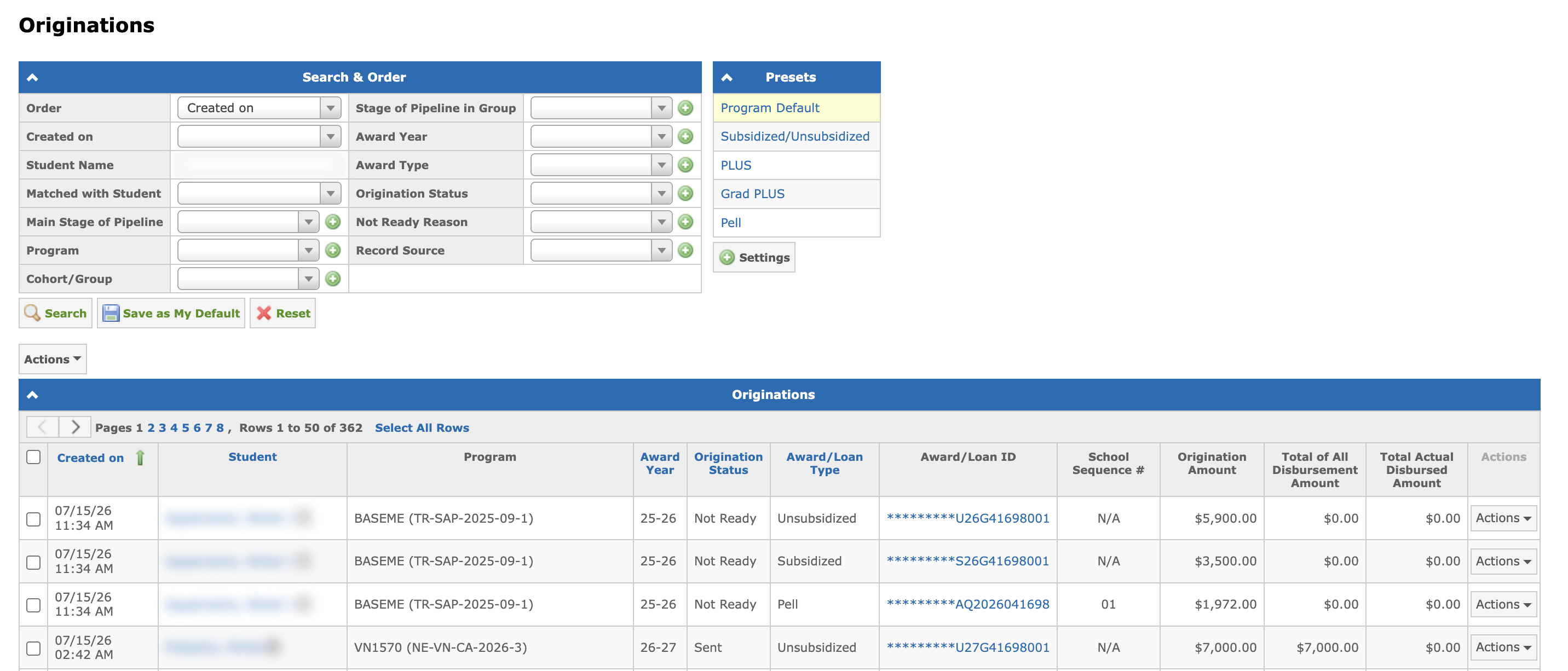Open the Cohort/Group dropdown

(x=249, y=279)
